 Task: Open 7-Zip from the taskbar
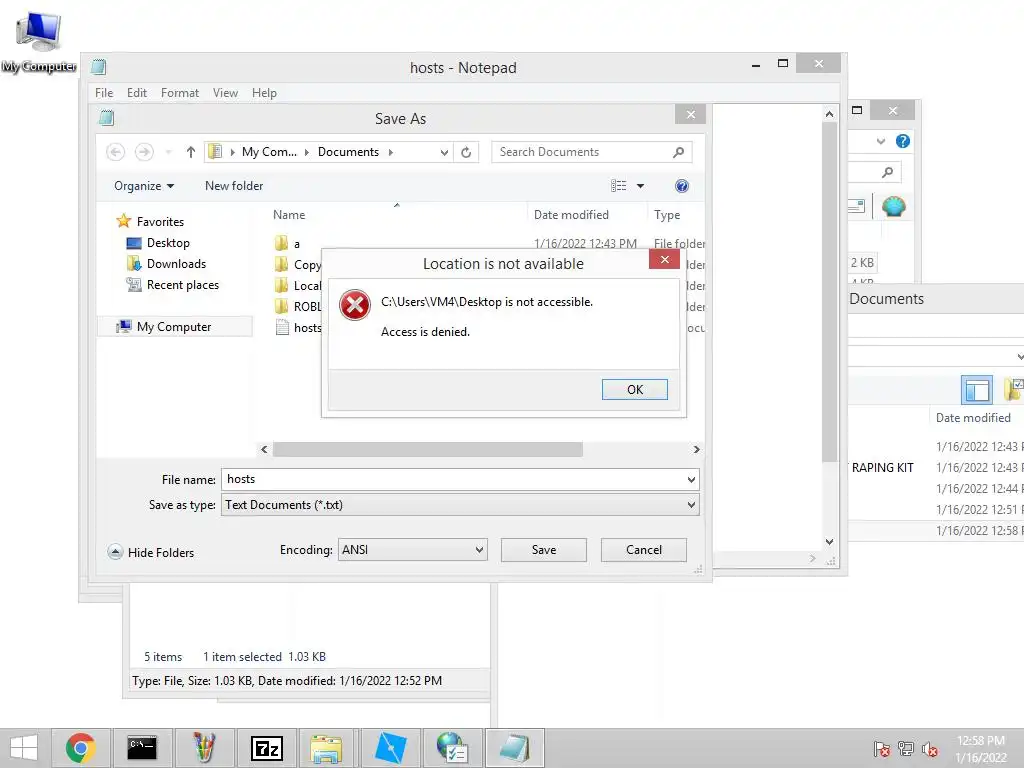tap(266, 748)
